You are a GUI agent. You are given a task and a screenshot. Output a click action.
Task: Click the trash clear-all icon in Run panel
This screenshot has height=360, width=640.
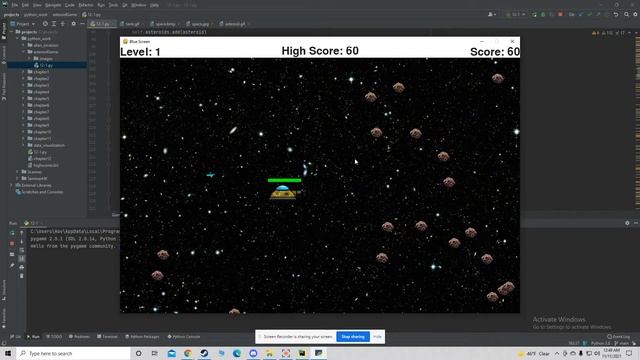(x=22, y=276)
